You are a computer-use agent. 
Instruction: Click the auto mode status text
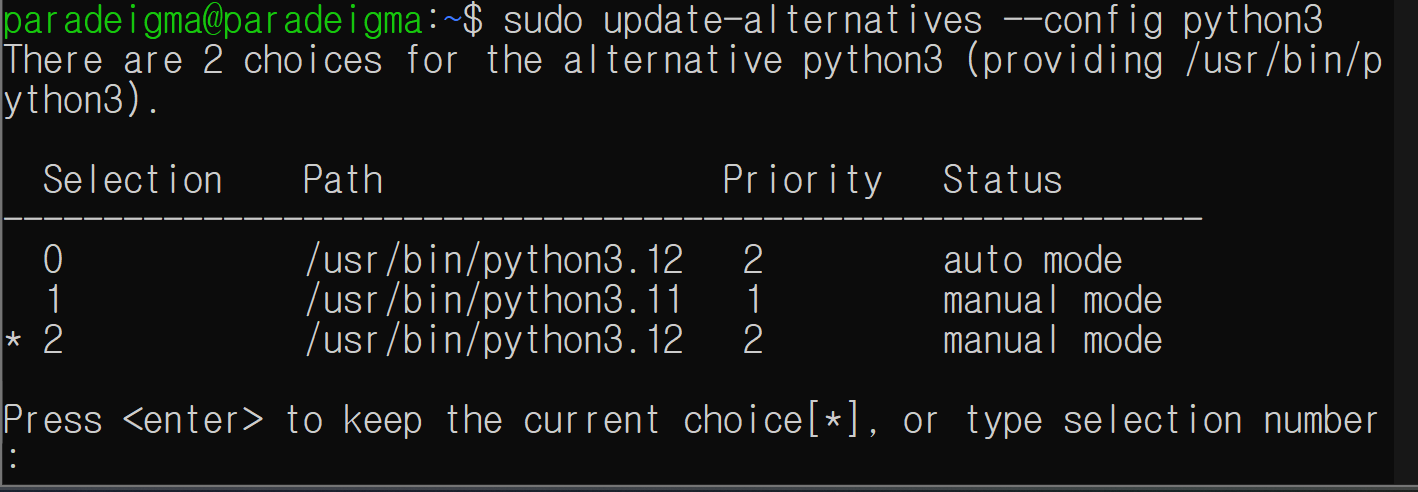coord(1032,261)
